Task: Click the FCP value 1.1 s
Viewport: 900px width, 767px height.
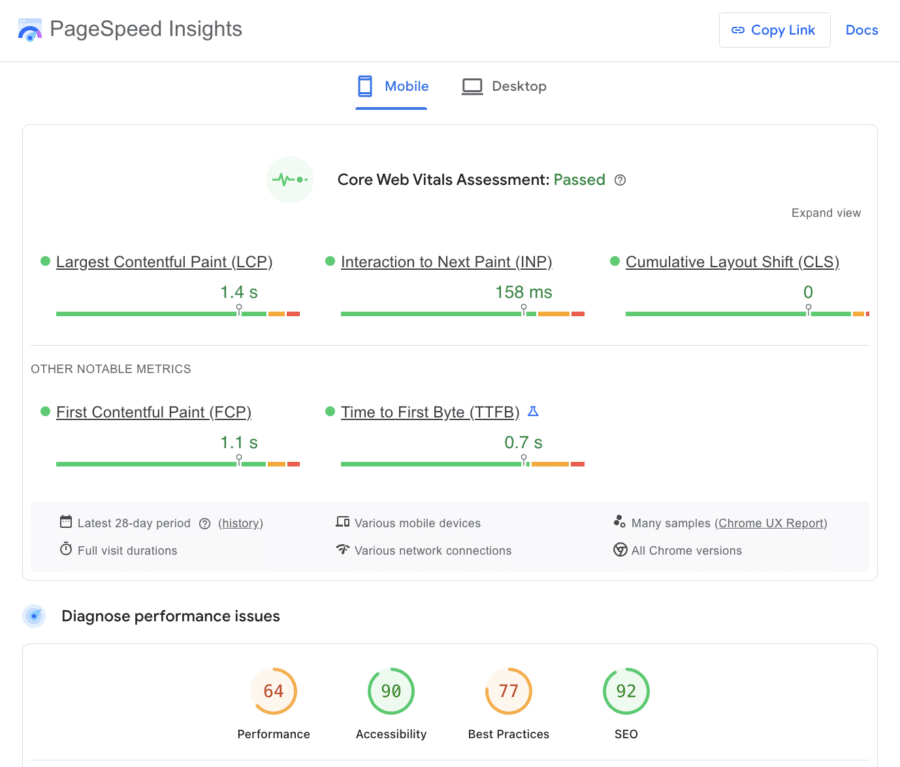Action: click(x=239, y=443)
